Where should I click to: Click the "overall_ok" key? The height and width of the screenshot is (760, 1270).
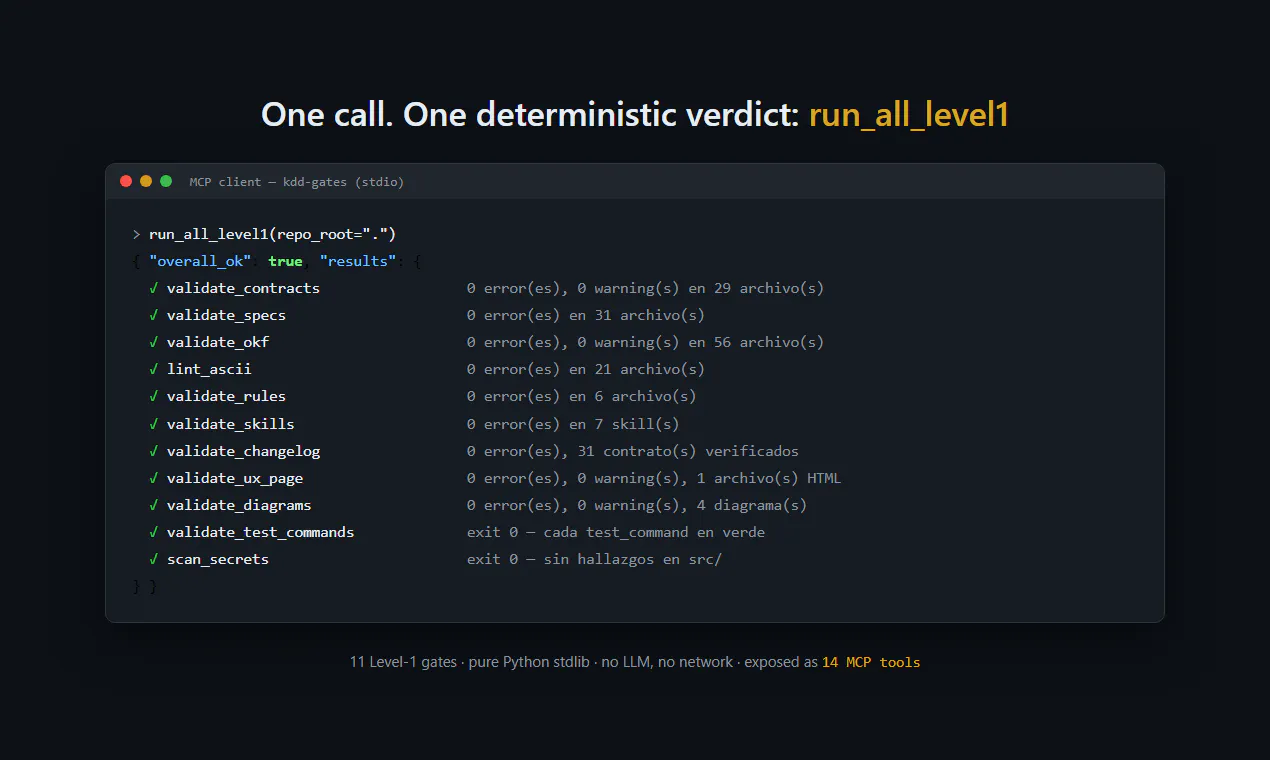coord(200,261)
